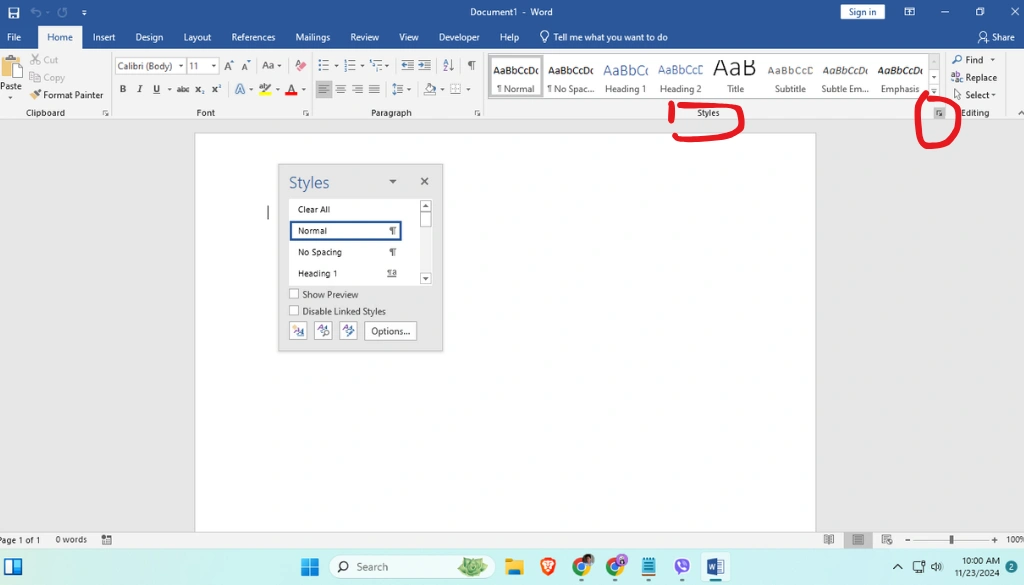Apply yellow Text Highlight Color
This screenshot has width=1024, height=585.
coord(264,89)
